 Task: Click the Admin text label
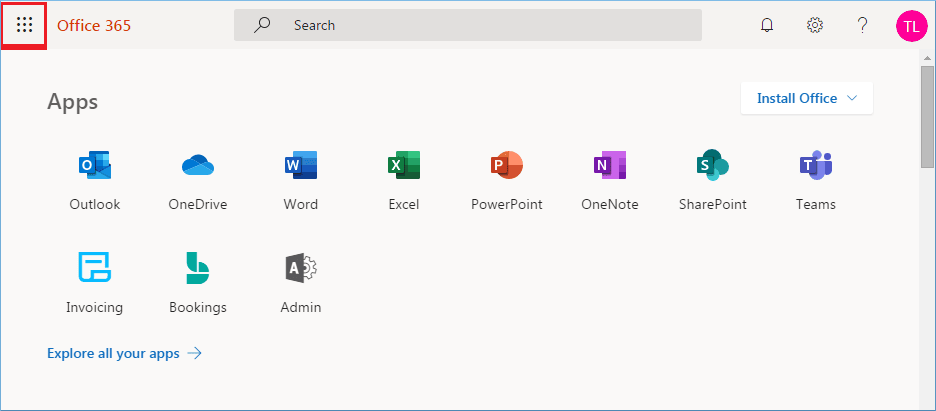tap(301, 308)
